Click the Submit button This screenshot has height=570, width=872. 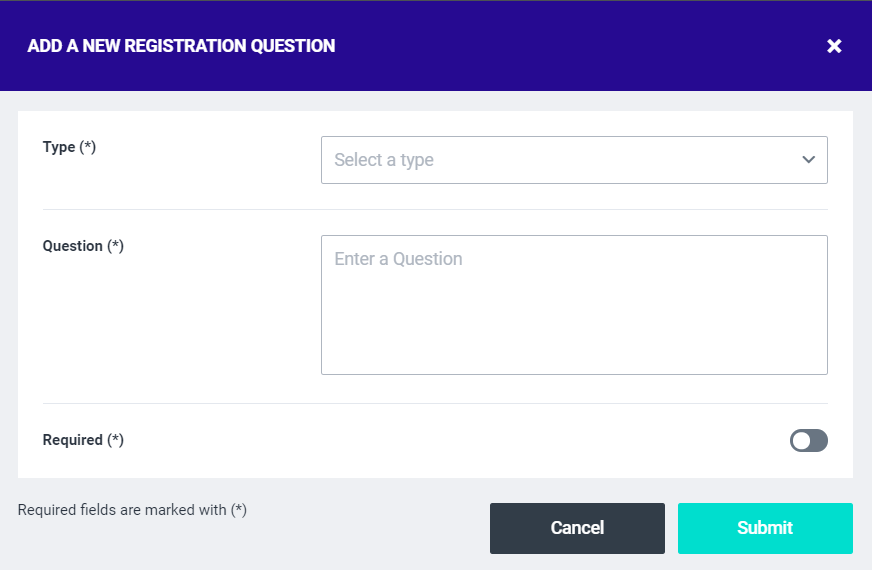[x=765, y=528]
